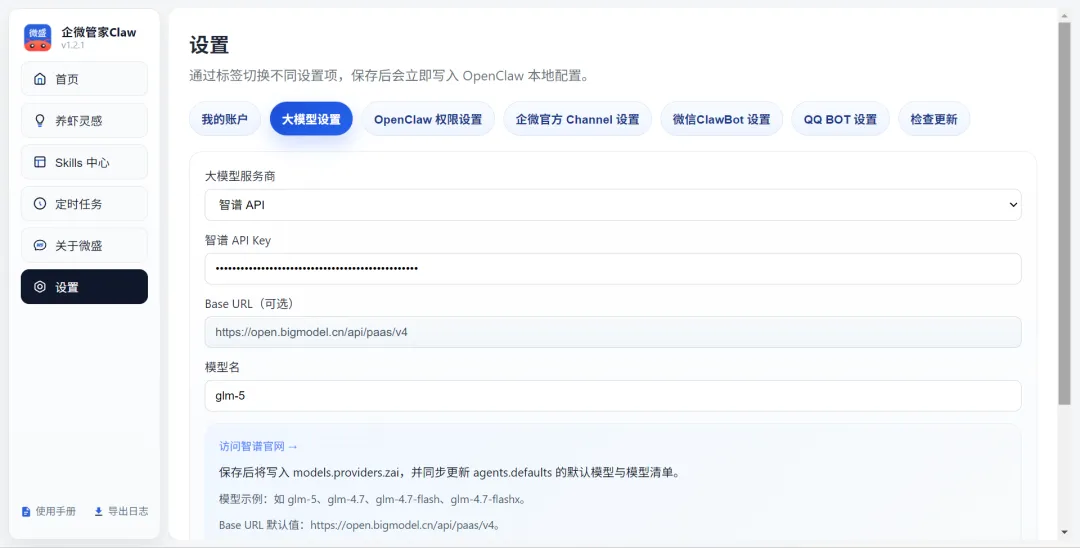Switch to the QQ BOT 设置 tab
The image size is (1080, 548).
tap(840, 119)
